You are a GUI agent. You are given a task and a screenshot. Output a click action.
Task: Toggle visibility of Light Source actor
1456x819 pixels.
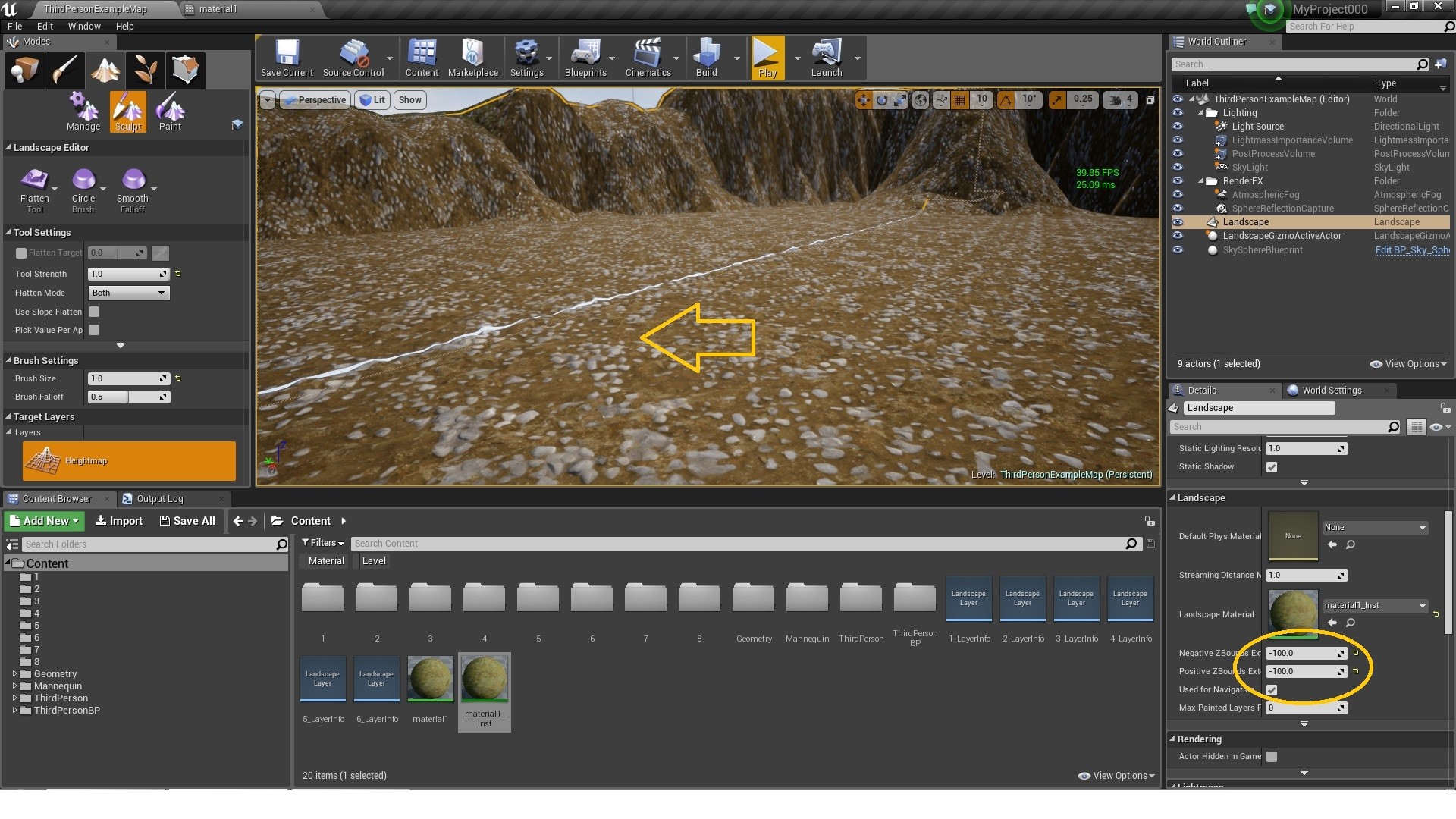pos(1178,127)
